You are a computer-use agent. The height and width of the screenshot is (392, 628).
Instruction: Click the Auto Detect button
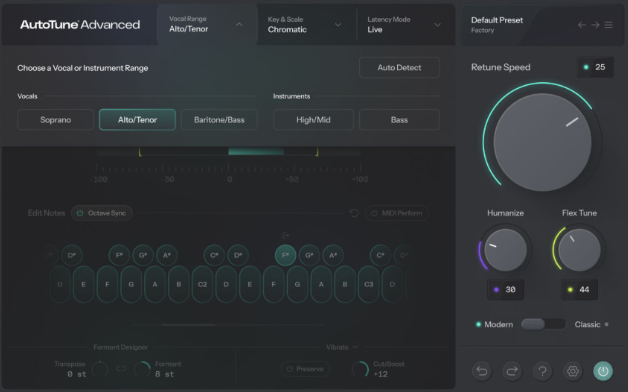click(x=399, y=68)
